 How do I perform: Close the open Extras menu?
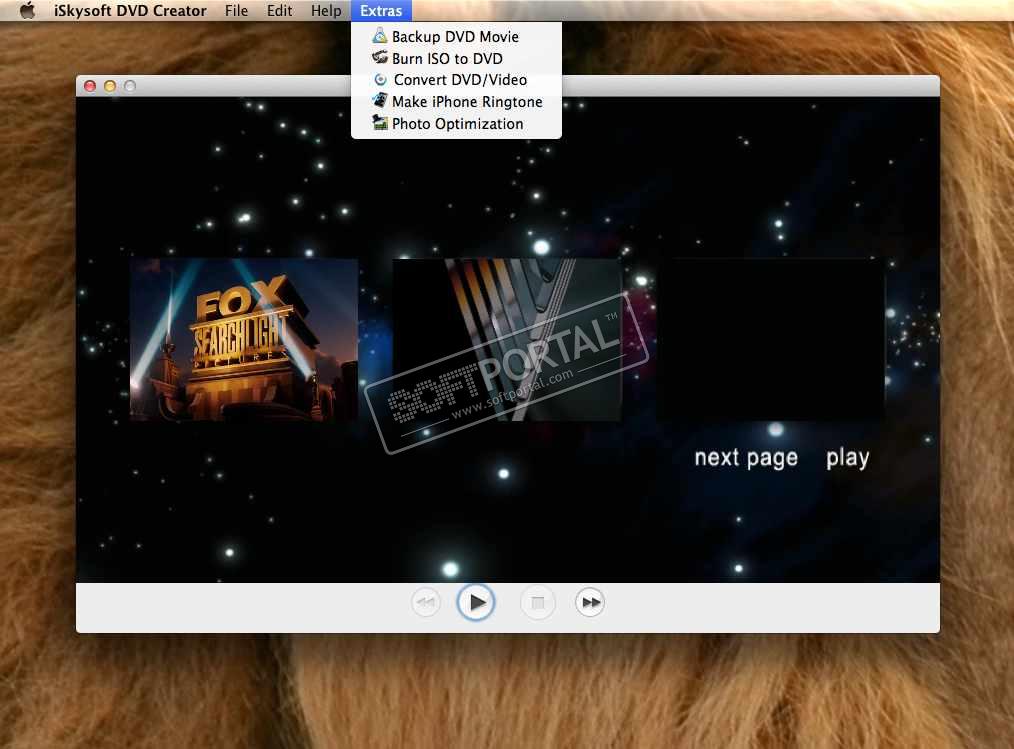(x=381, y=10)
